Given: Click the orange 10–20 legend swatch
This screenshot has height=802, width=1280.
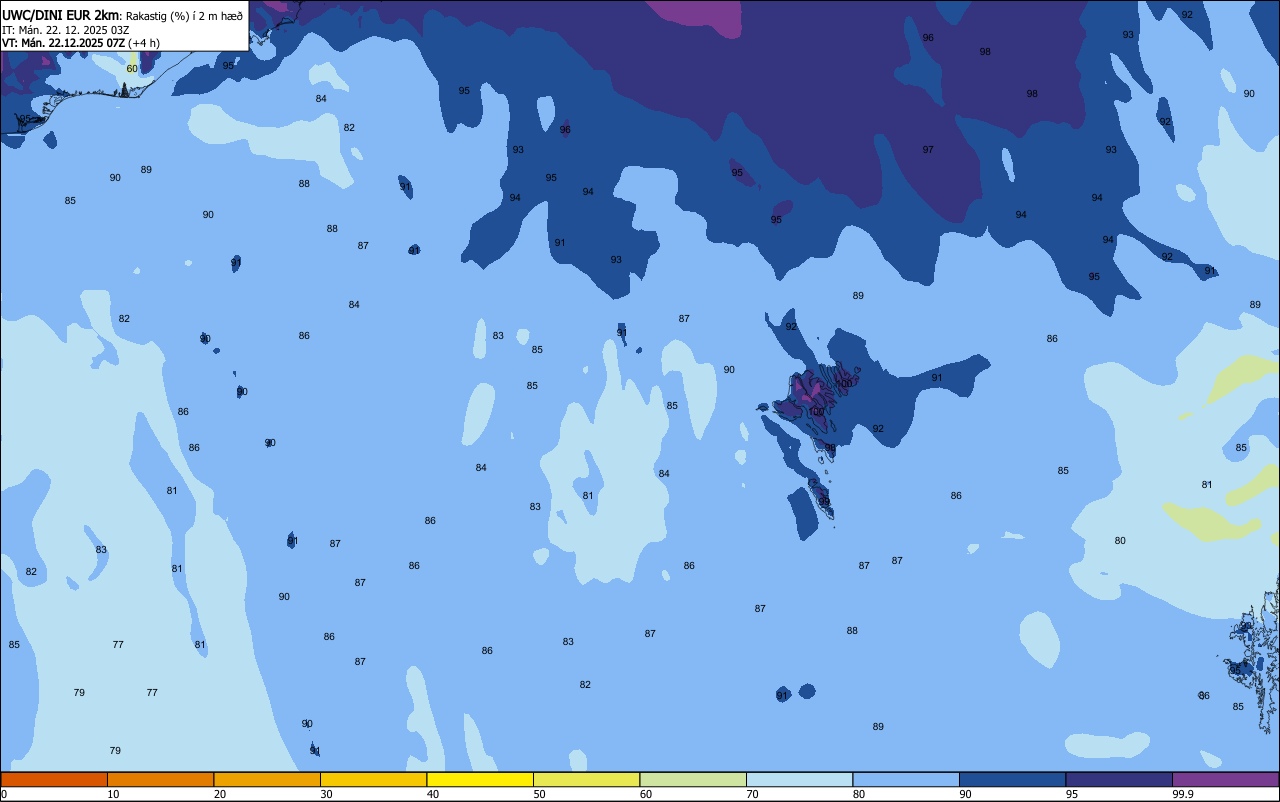Looking at the screenshot, I should 160,779.
